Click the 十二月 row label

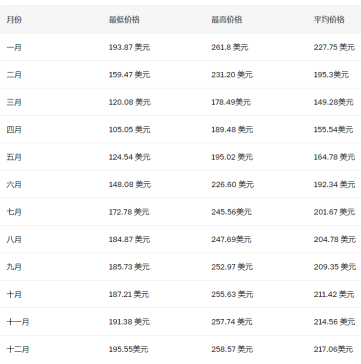point(18,349)
